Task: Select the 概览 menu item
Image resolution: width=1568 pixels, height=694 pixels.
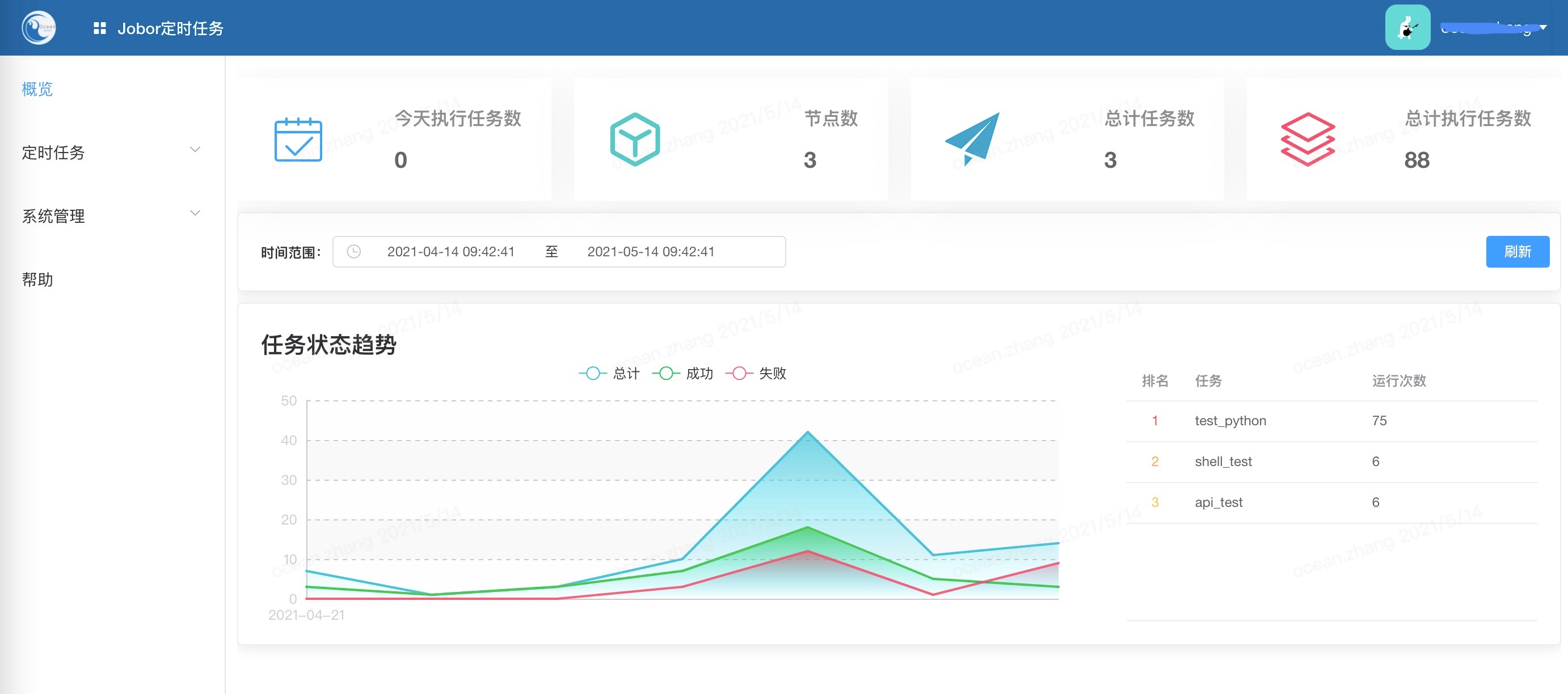Action: point(38,90)
